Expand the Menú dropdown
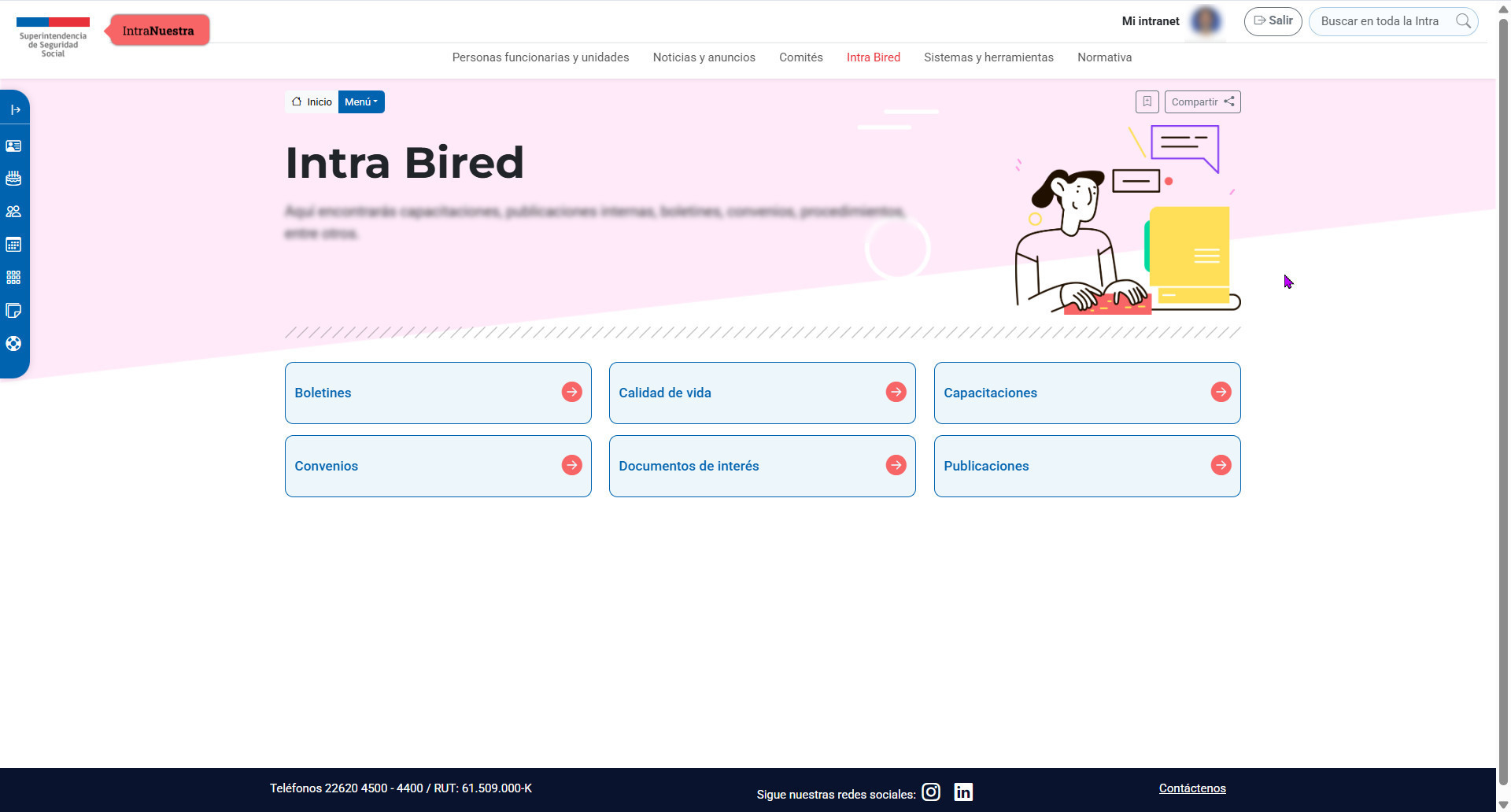This screenshot has height=812, width=1511. 361,101
